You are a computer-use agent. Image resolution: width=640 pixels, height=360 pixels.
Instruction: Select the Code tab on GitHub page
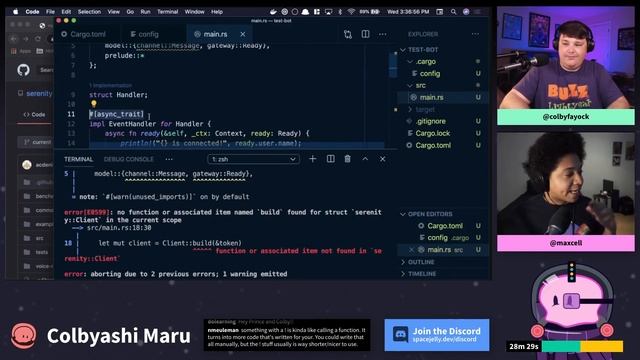[x=34, y=115]
